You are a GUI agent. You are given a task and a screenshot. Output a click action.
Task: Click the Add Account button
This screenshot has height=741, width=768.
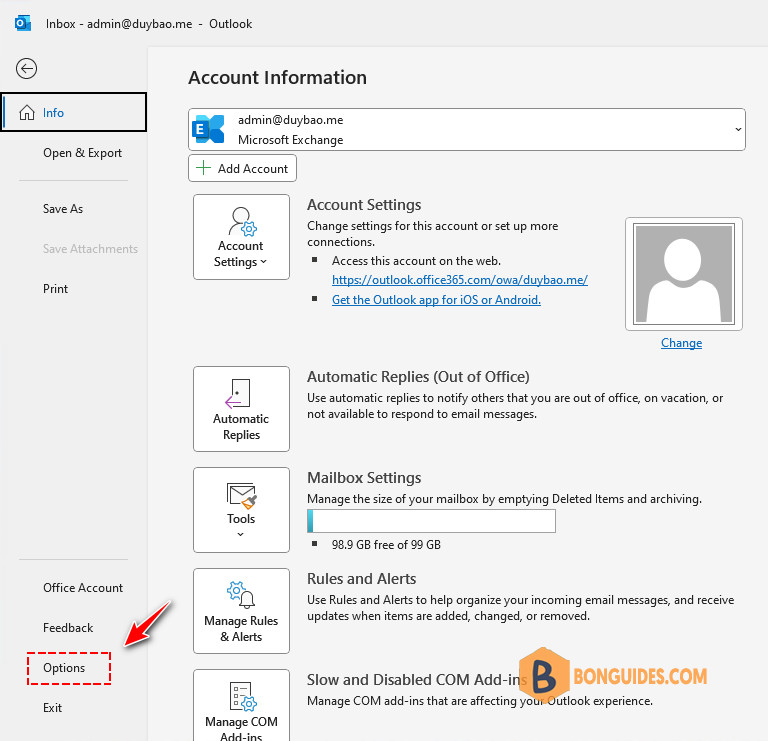[x=242, y=168]
